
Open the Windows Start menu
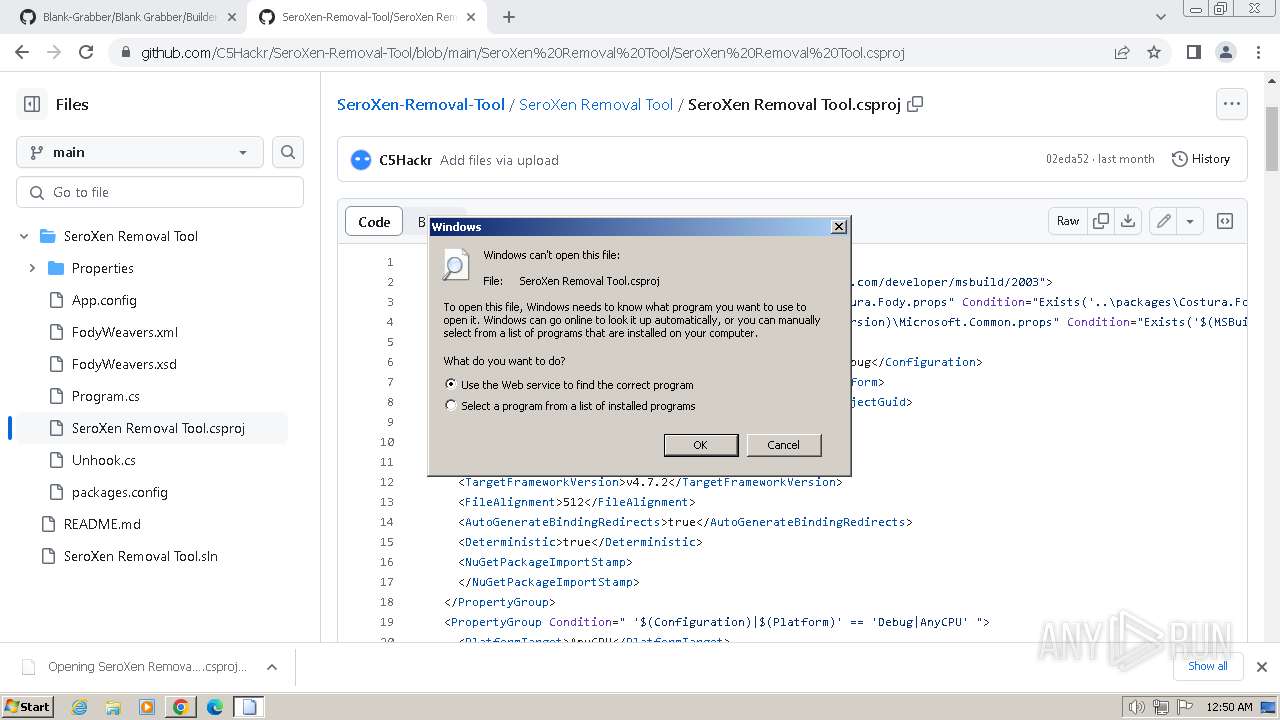[x=27, y=707]
